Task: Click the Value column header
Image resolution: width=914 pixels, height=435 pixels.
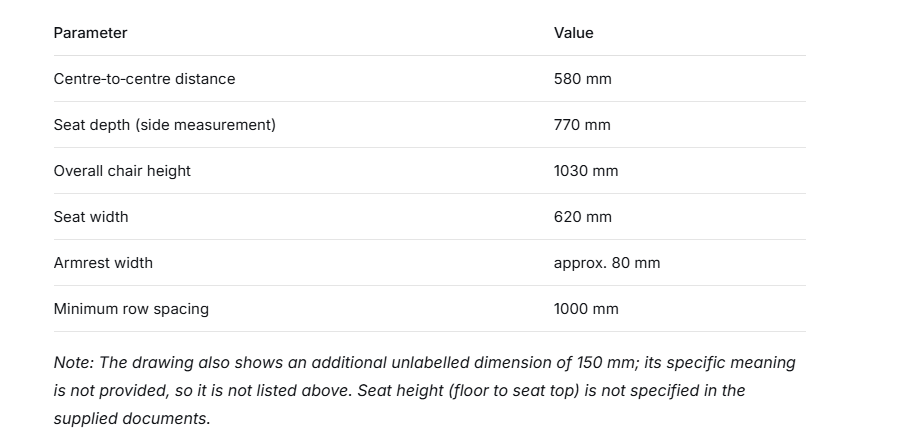Action: click(574, 33)
